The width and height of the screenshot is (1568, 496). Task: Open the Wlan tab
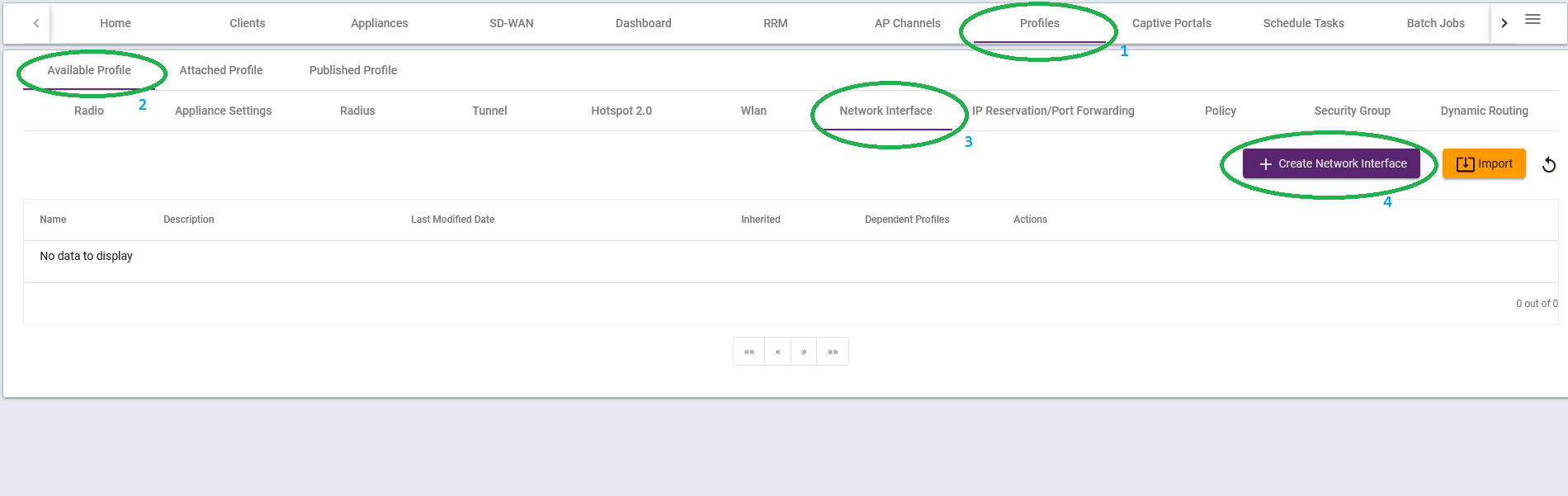coord(753,111)
